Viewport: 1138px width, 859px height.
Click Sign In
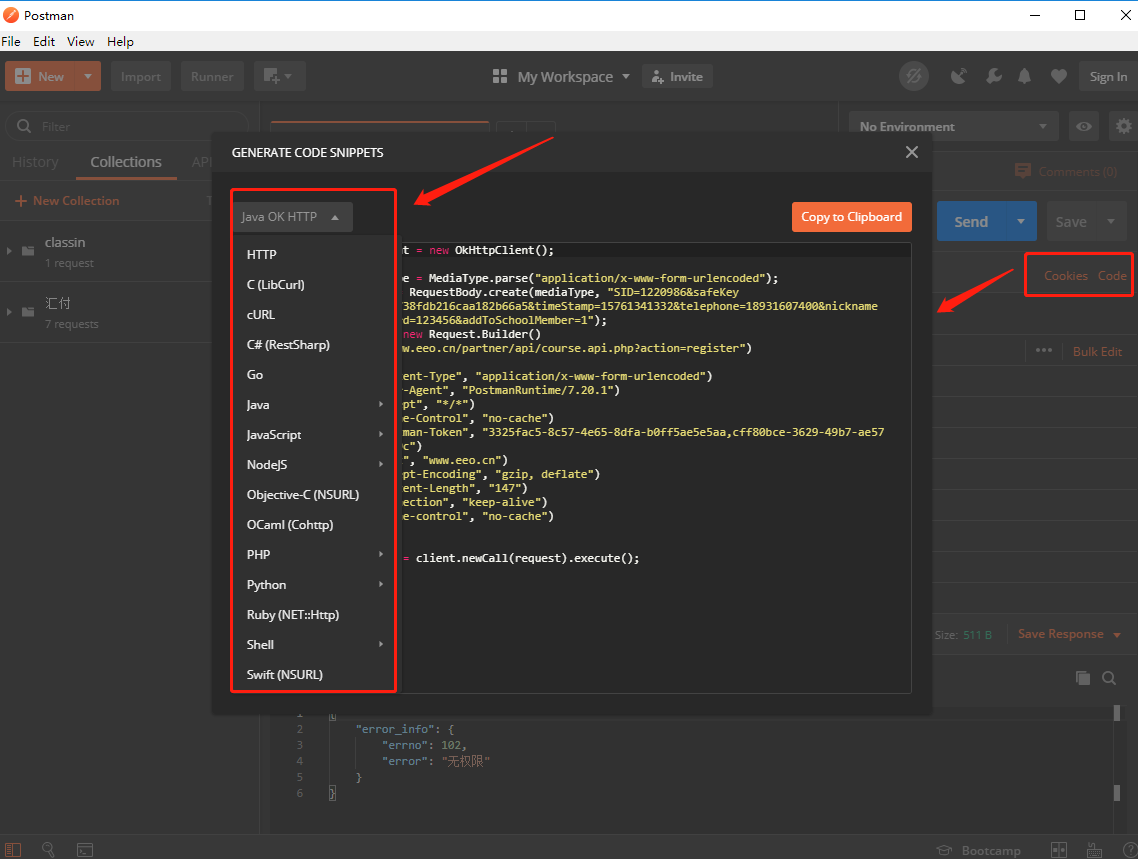(1108, 76)
